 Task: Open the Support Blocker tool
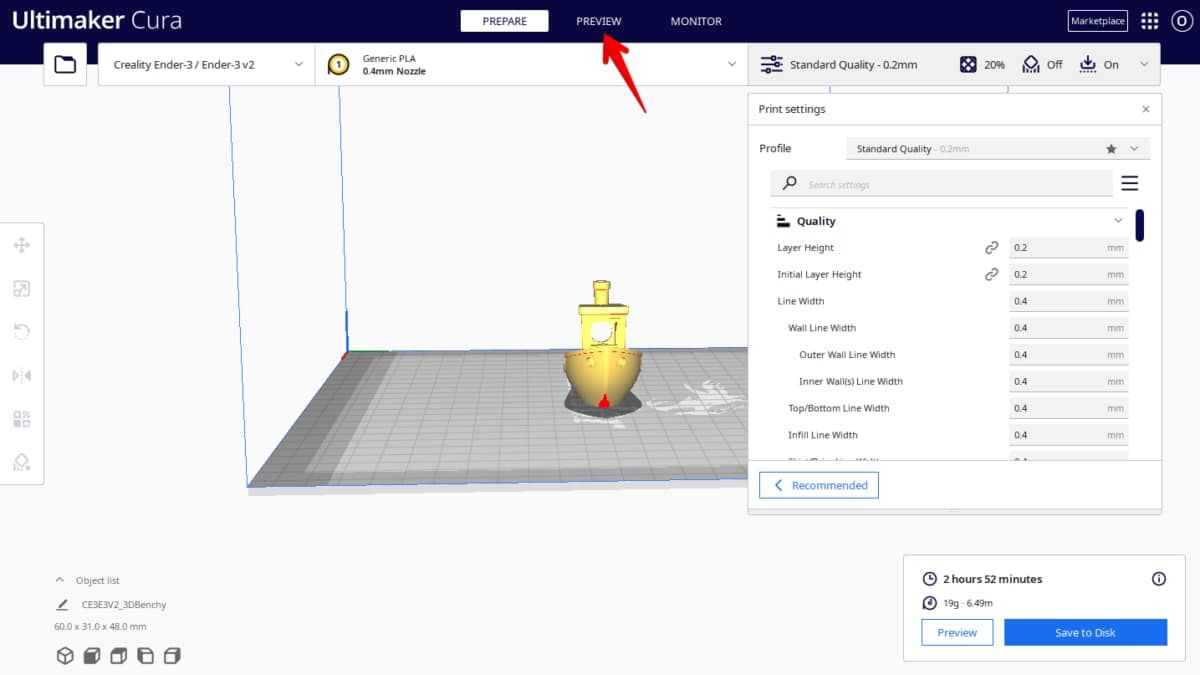[22, 461]
